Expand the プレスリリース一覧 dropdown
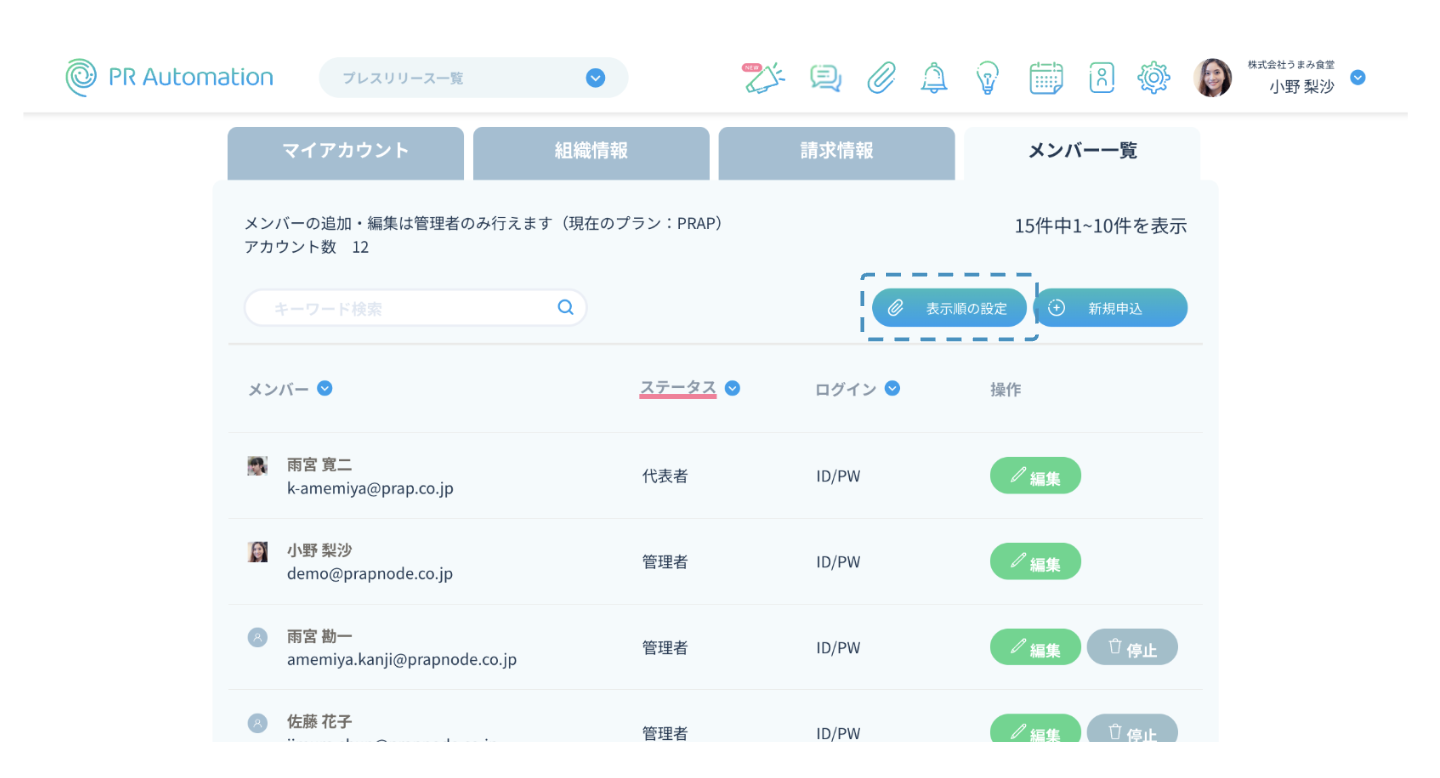Viewport: 1440px width, 778px height. coord(595,78)
